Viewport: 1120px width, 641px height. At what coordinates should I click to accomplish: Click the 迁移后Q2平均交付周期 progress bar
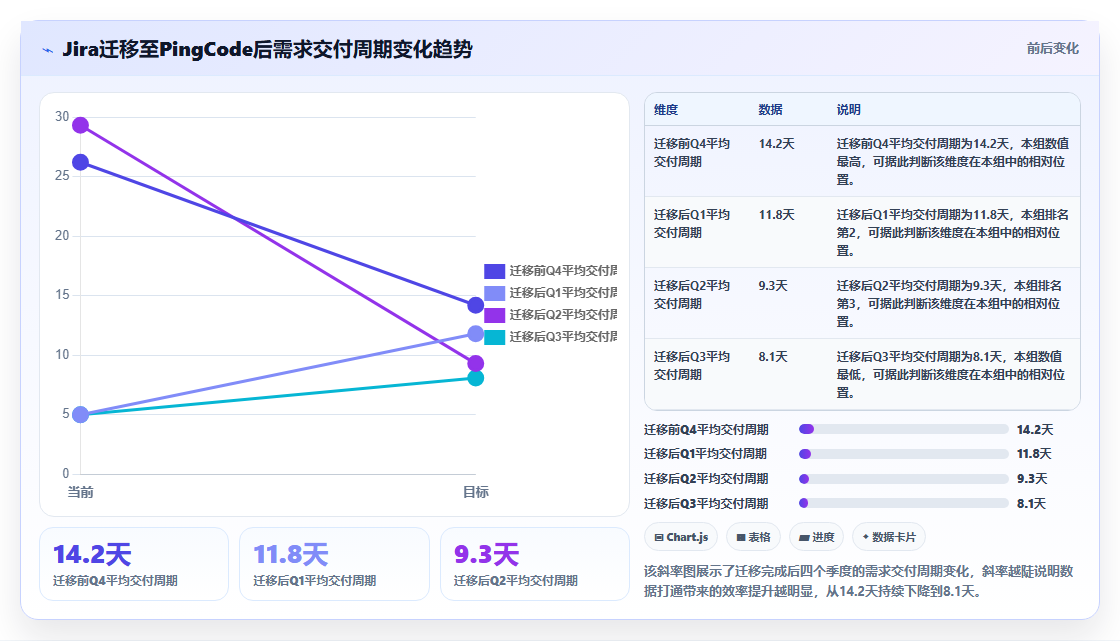pos(904,479)
